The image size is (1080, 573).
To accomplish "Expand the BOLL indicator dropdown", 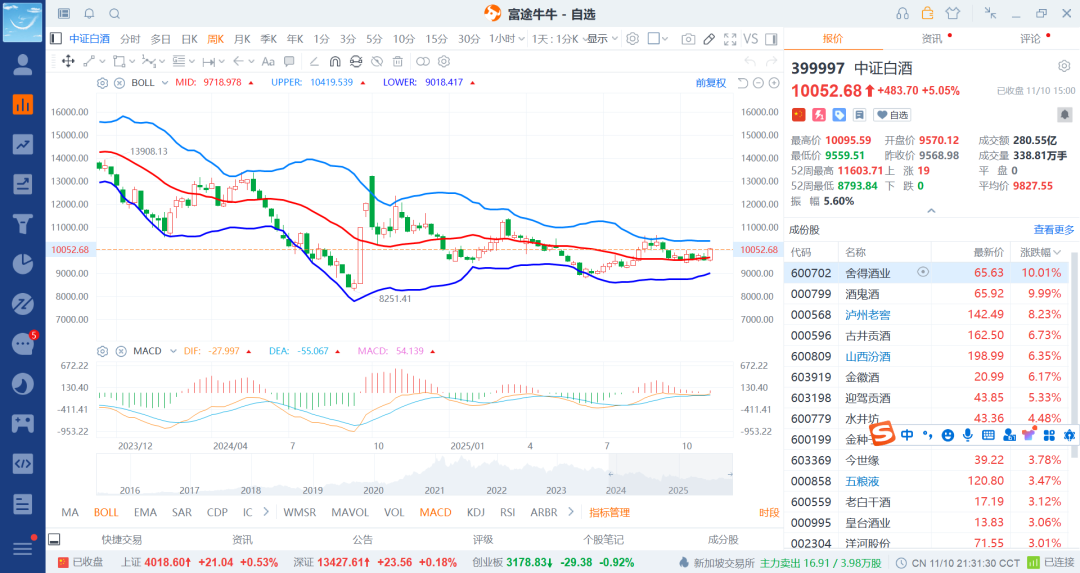I will pyautogui.click(x=164, y=83).
